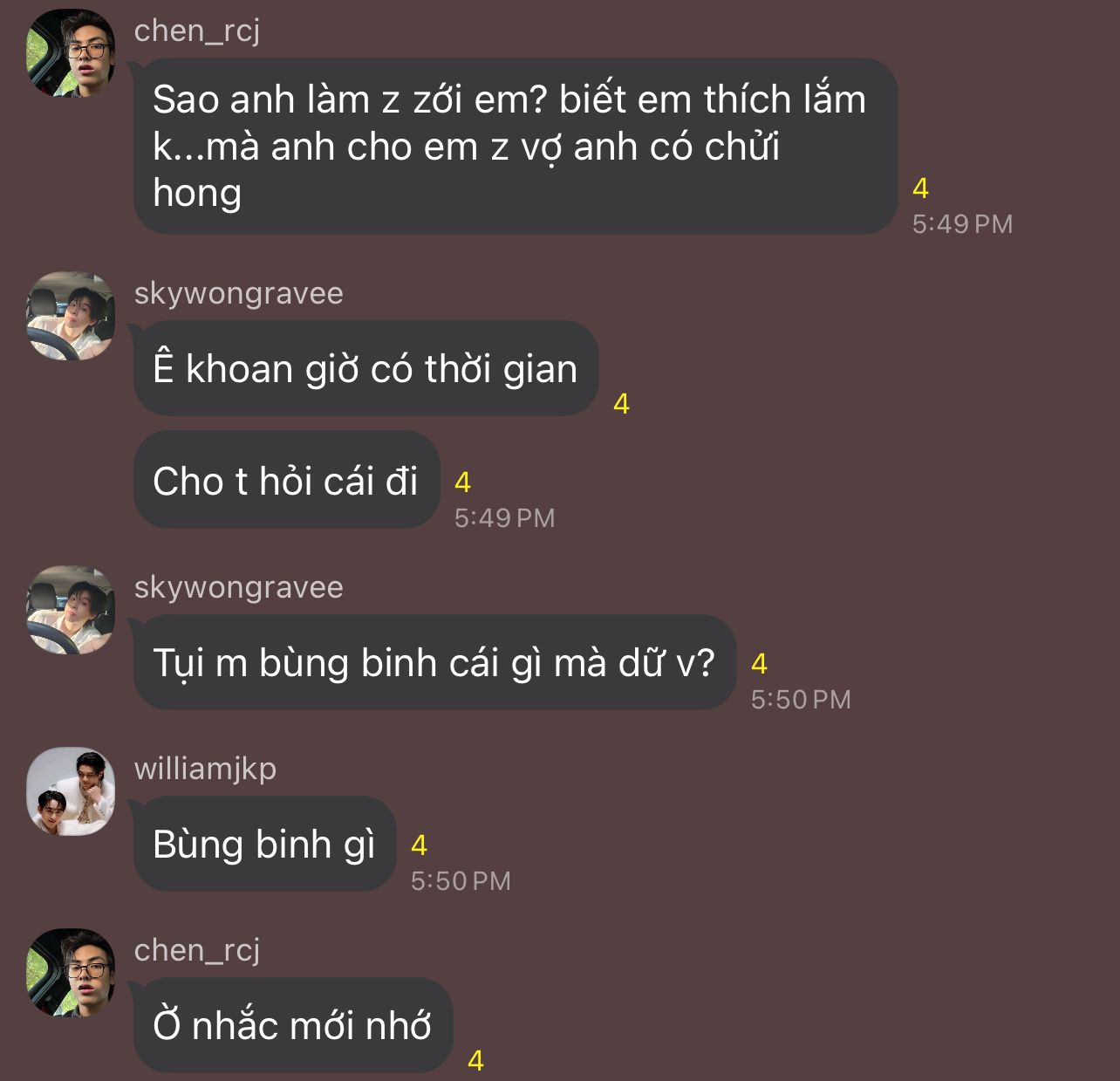Image resolution: width=1120 pixels, height=1081 pixels.
Task: Click the williamjkp username label
Action: tap(205, 769)
